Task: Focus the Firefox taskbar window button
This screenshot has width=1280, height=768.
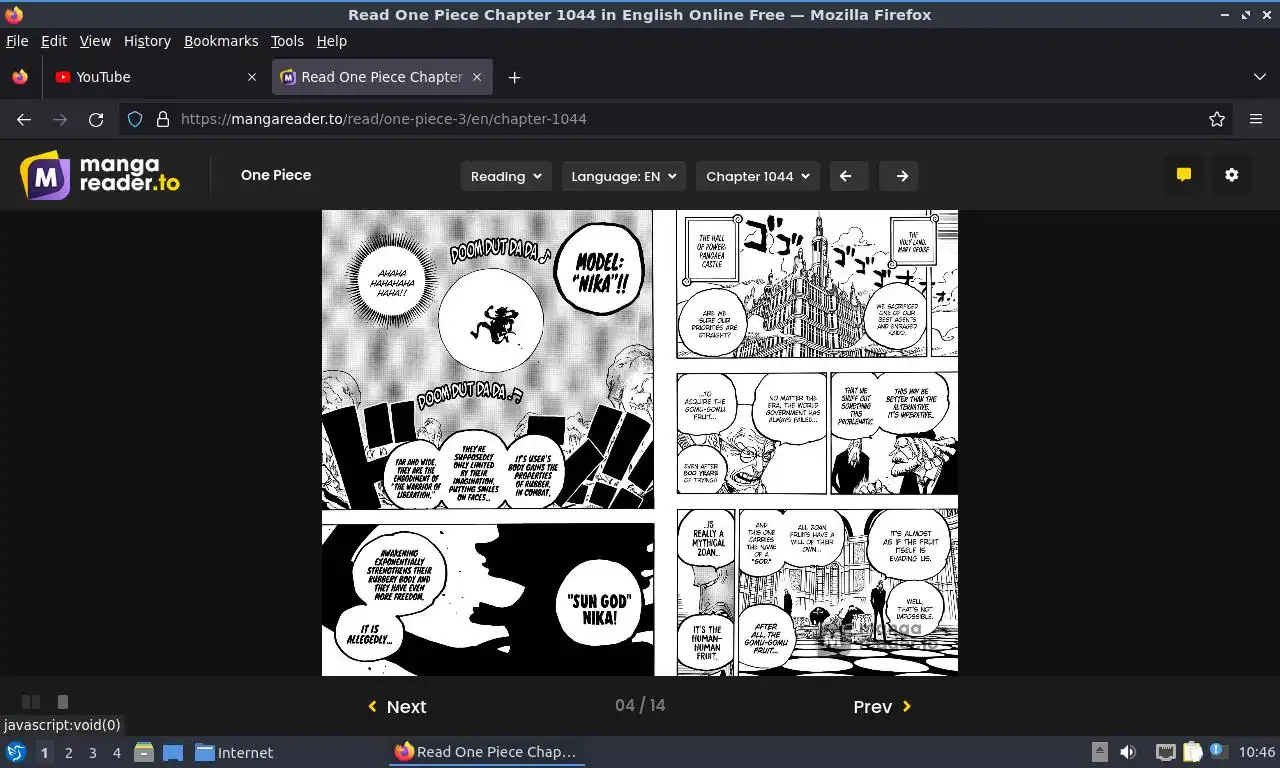Action: click(x=486, y=752)
